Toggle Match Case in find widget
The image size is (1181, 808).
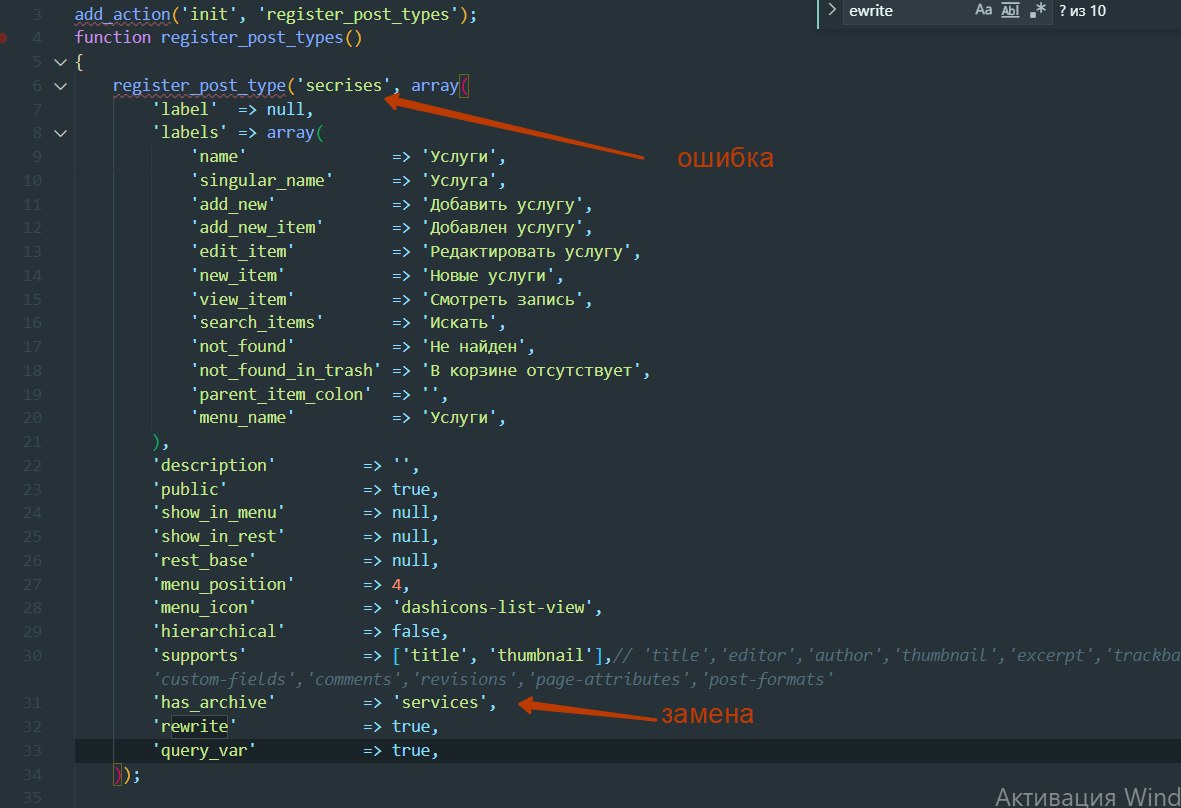click(x=984, y=11)
